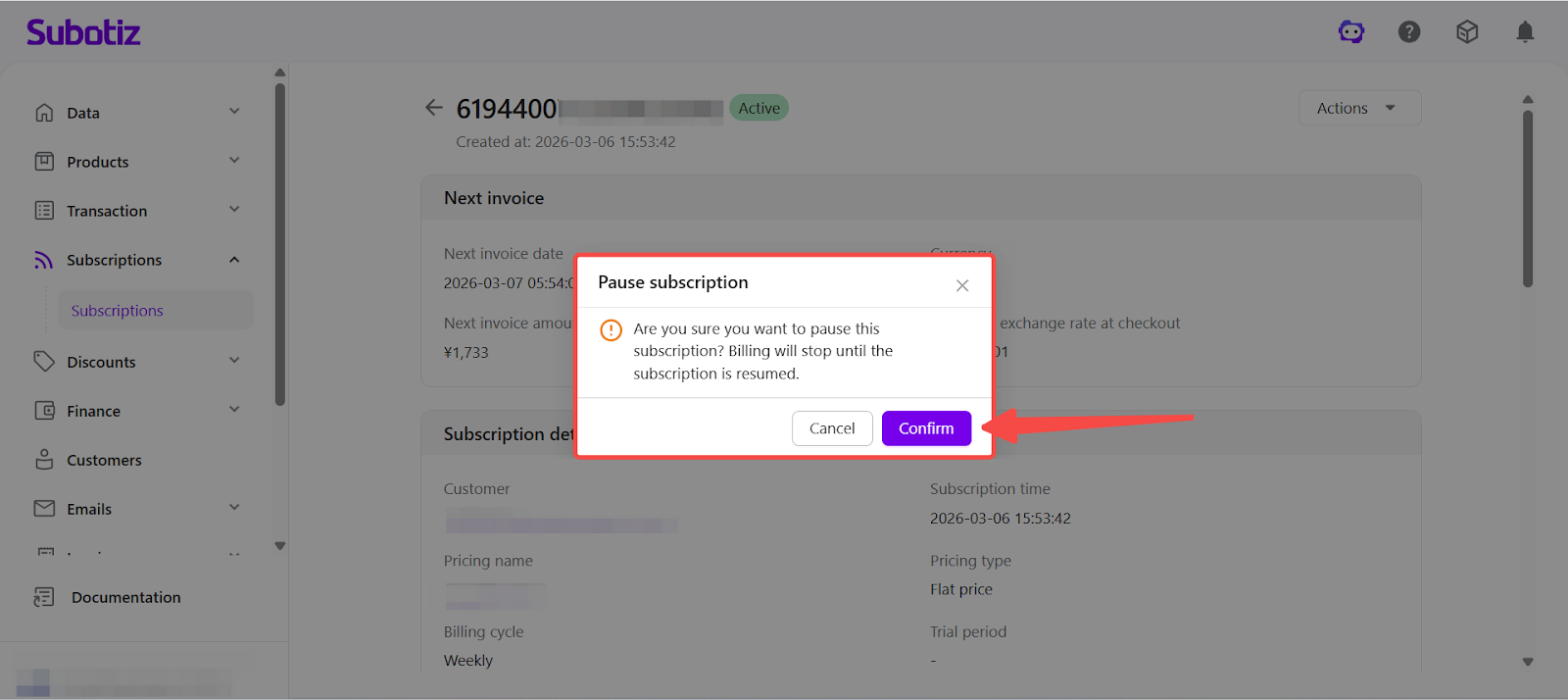Go back using the left arrow icon
1568x700 pixels.
click(x=434, y=108)
